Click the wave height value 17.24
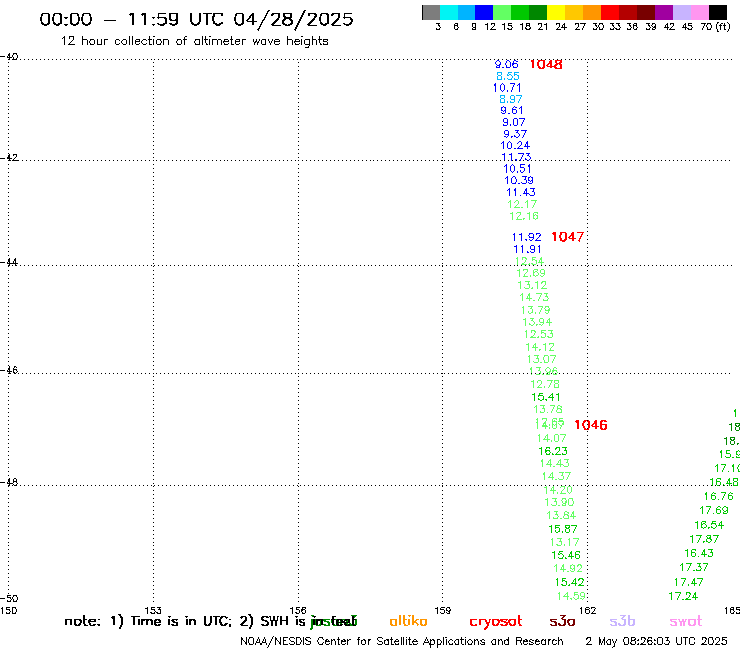 pos(683,596)
